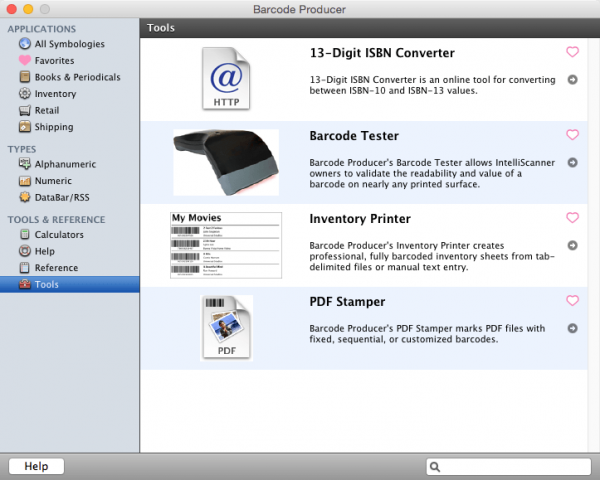Screen dimensions: 600x480
Task: Click the HTTP document thumbnail
Action: pyautogui.click(x=226, y=79)
